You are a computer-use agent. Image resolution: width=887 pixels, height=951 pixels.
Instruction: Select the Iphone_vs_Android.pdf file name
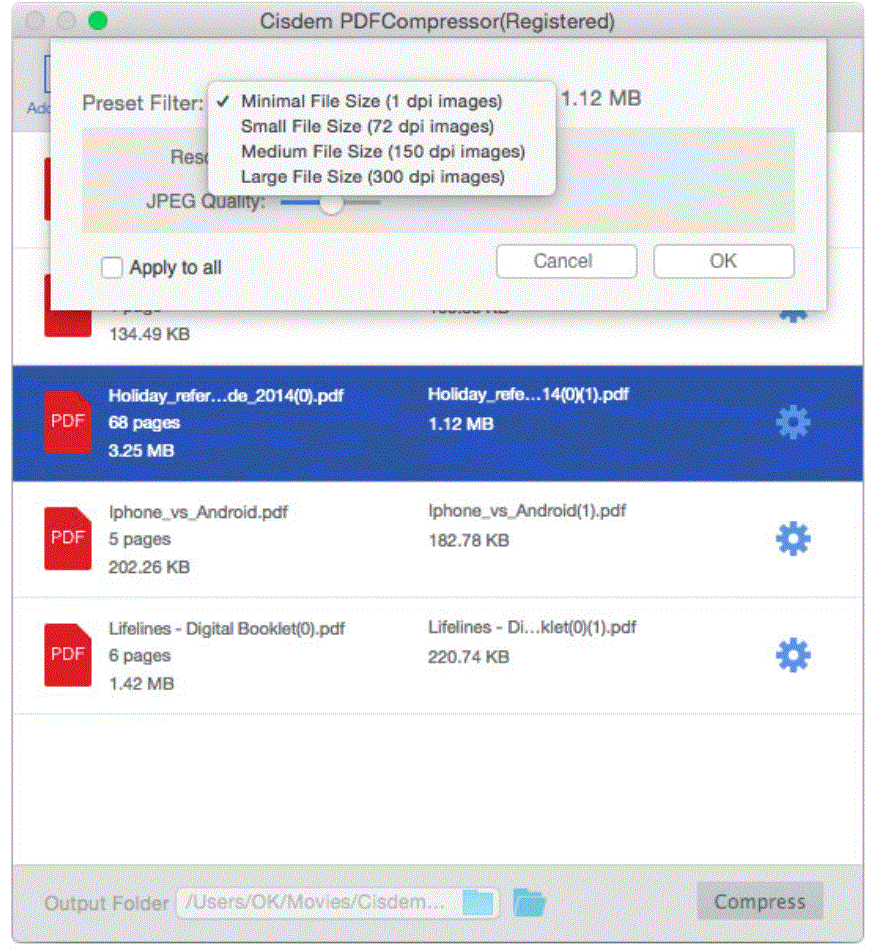click(x=198, y=512)
